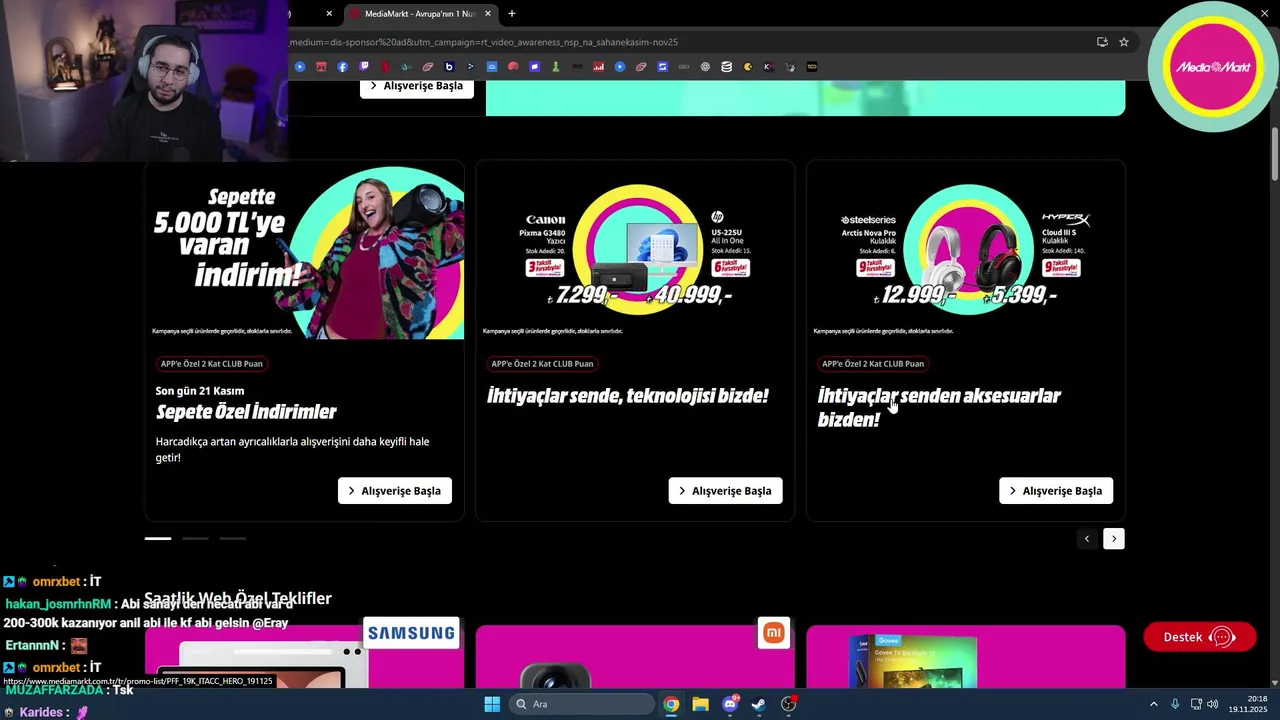Click the bookmark star in address bar

coord(1124,42)
